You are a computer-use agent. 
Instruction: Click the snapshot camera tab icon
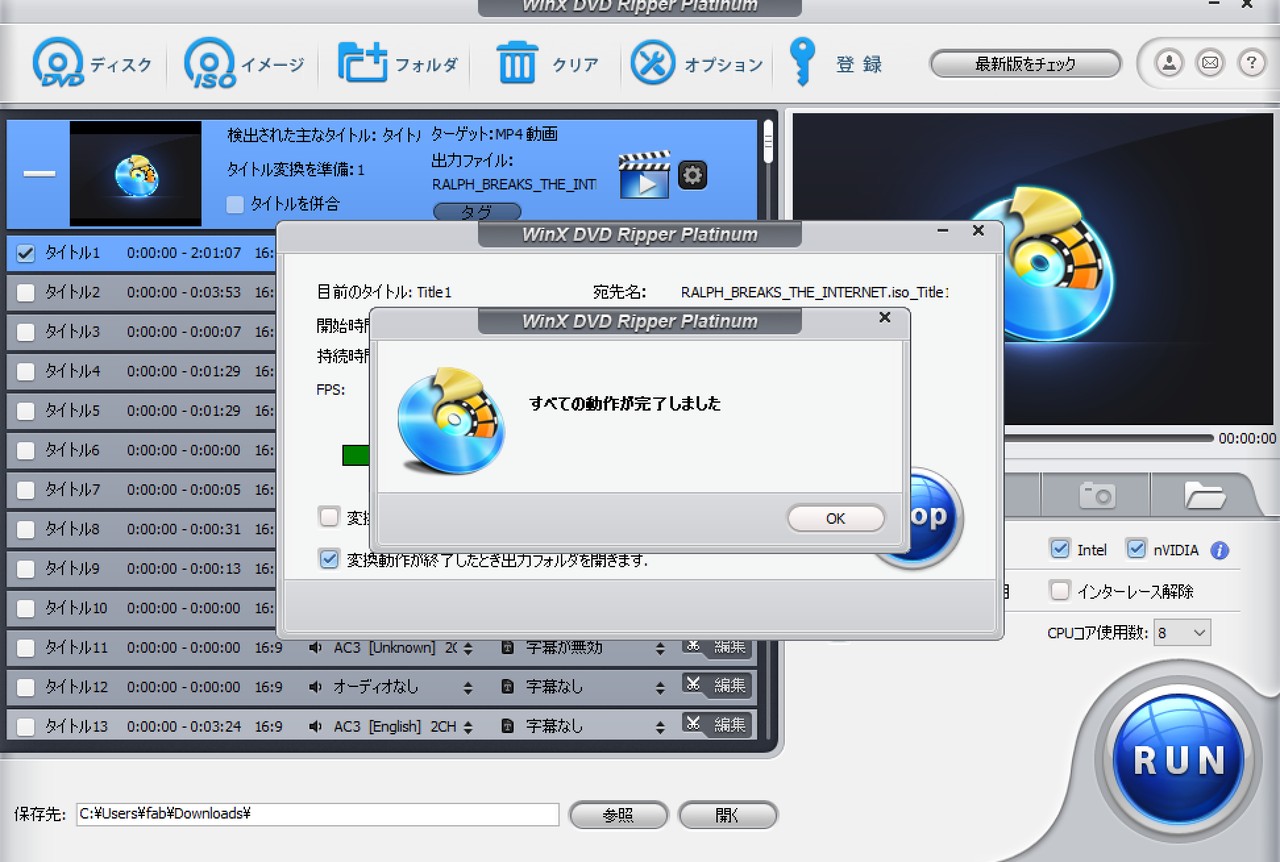pos(1097,494)
